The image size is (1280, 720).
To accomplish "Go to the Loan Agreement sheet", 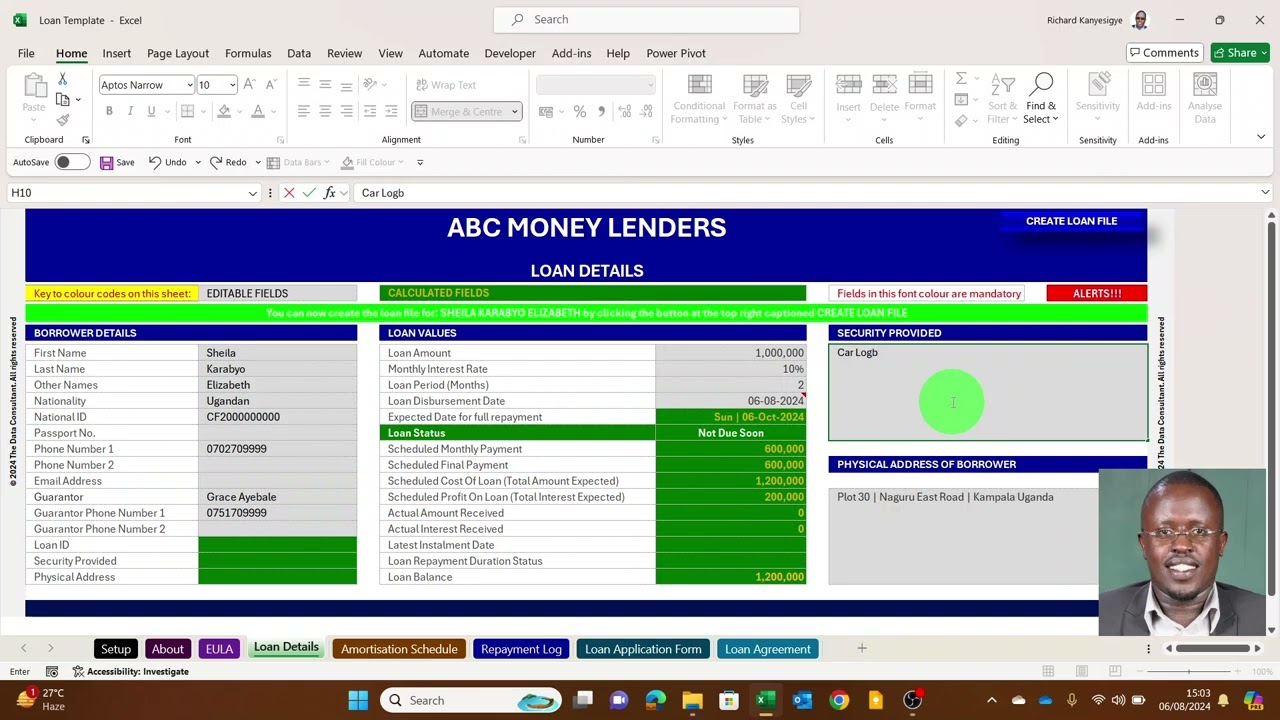I will click(768, 649).
